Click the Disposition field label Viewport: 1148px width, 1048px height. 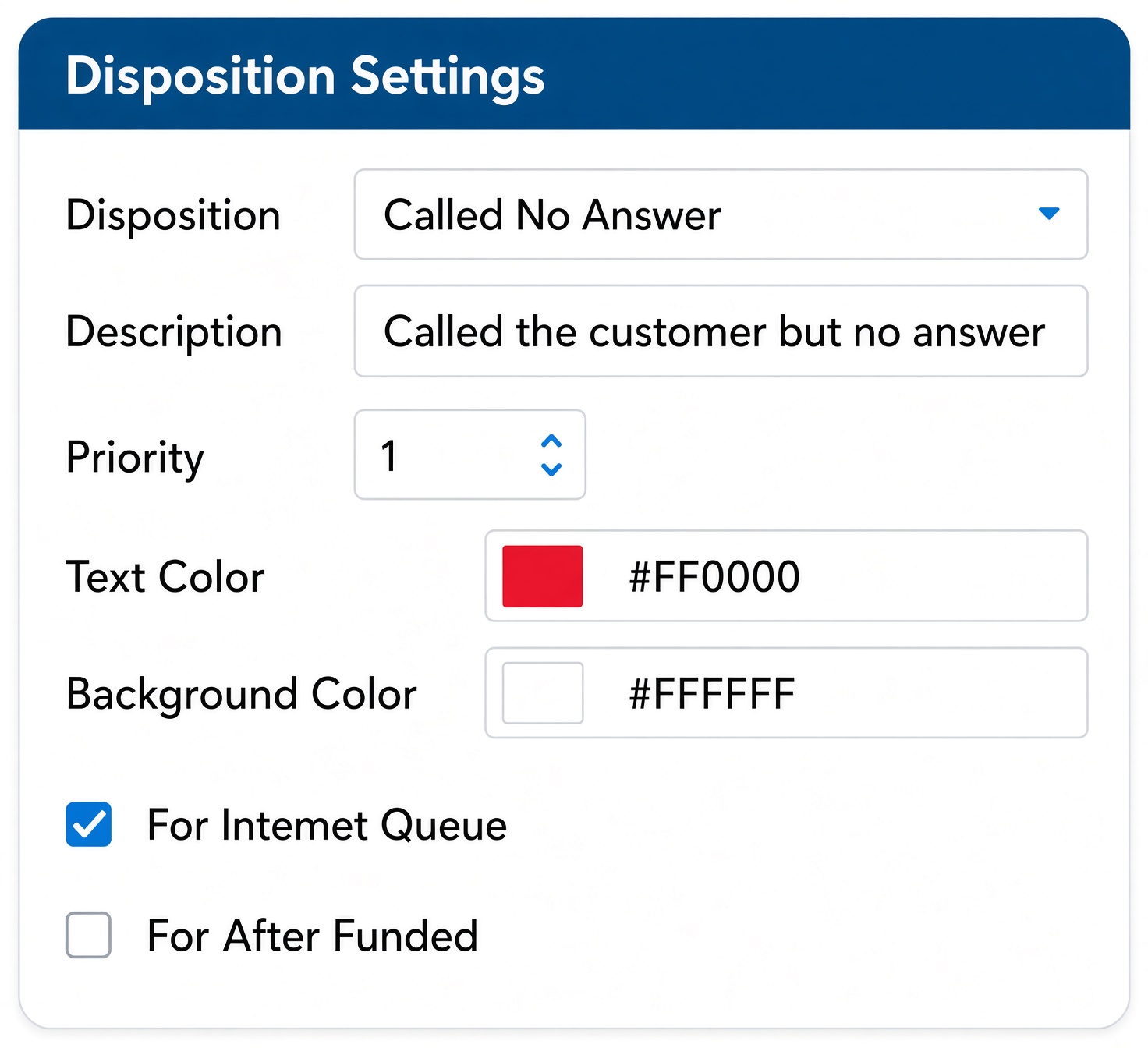[173, 215]
